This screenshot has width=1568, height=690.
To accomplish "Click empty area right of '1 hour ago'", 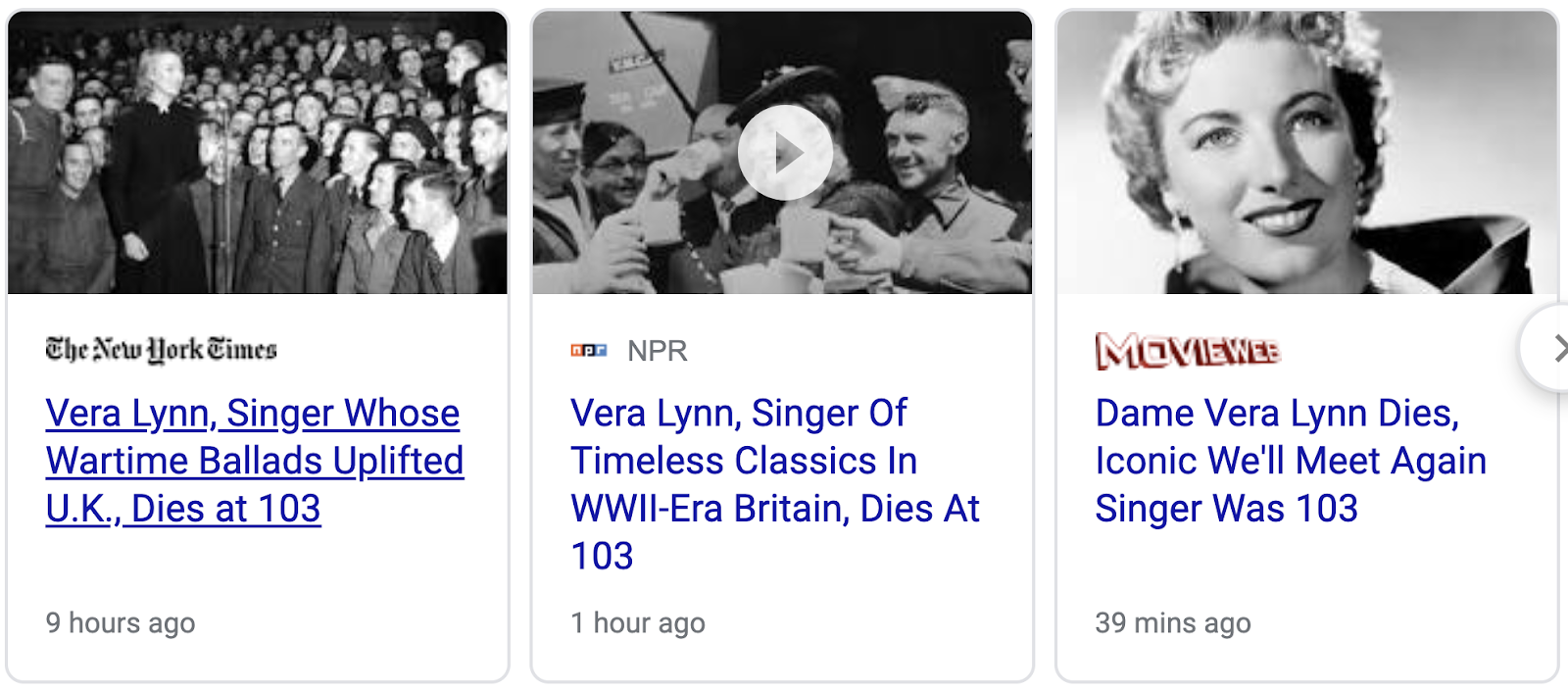I will coord(882,623).
